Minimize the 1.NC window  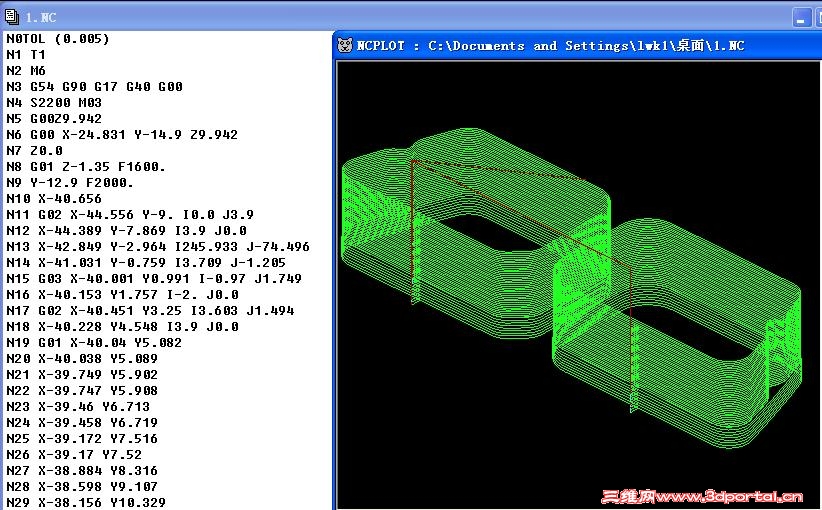(x=801, y=17)
